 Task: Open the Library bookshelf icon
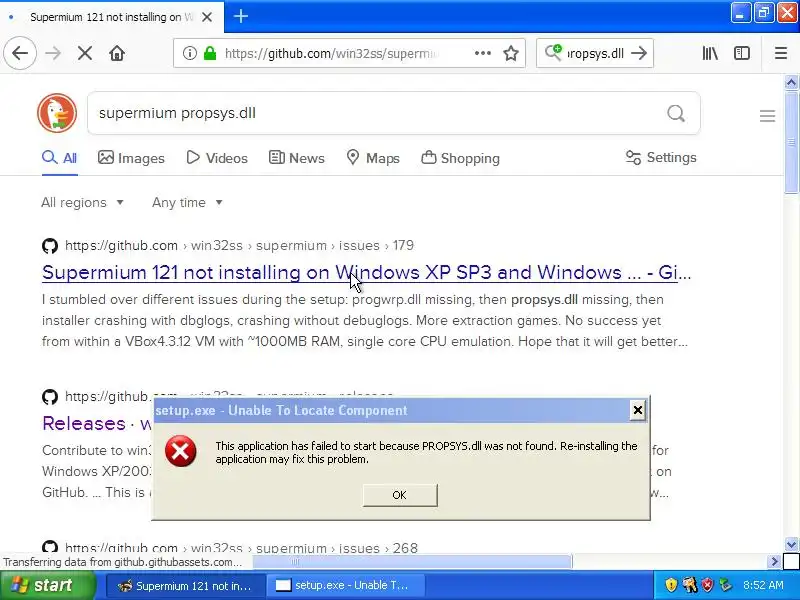pos(710,53)
